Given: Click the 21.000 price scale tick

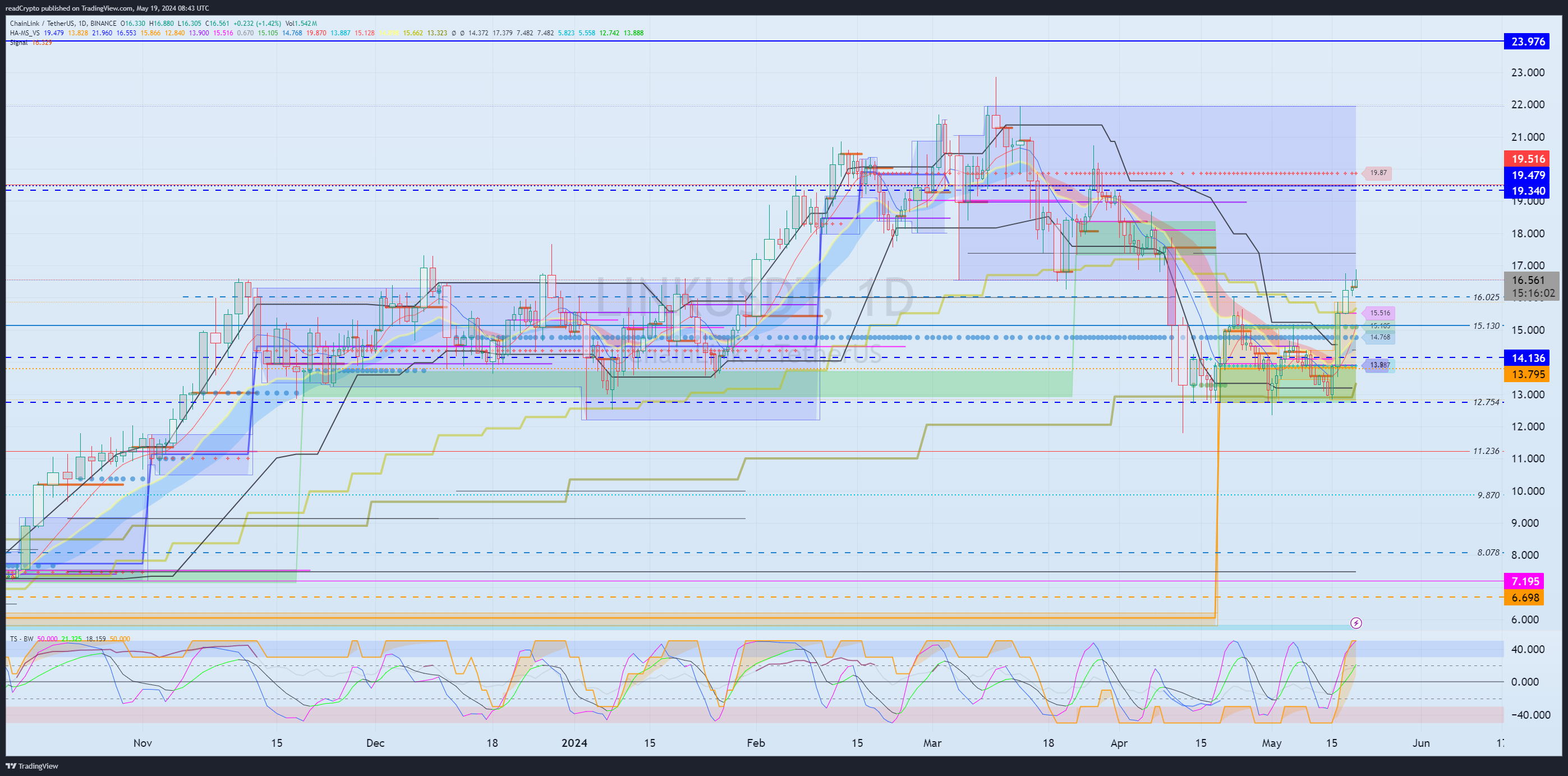Looking at the screenshot, I should click(1528, 137).
